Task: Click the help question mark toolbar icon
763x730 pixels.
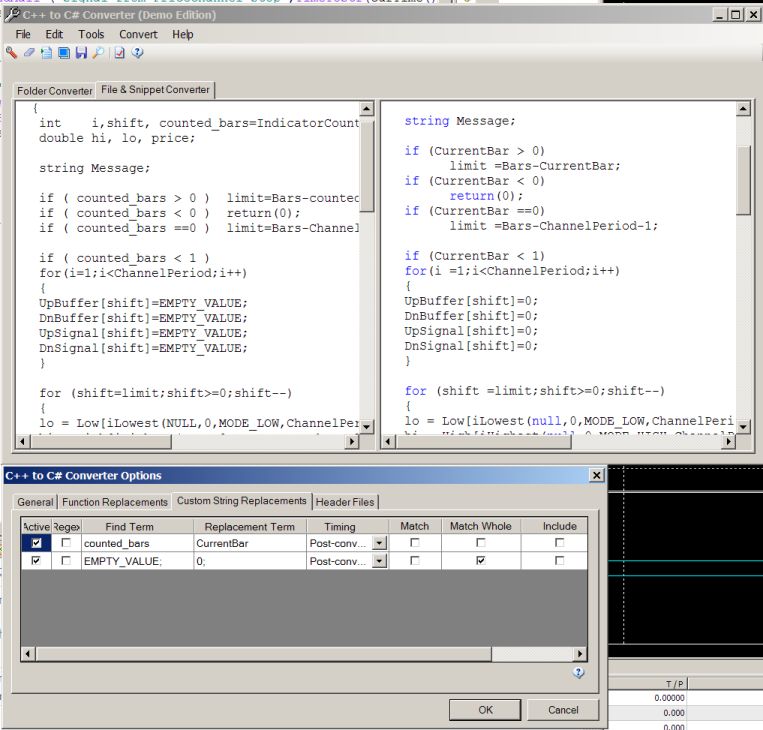Action: tap(138, 53)
